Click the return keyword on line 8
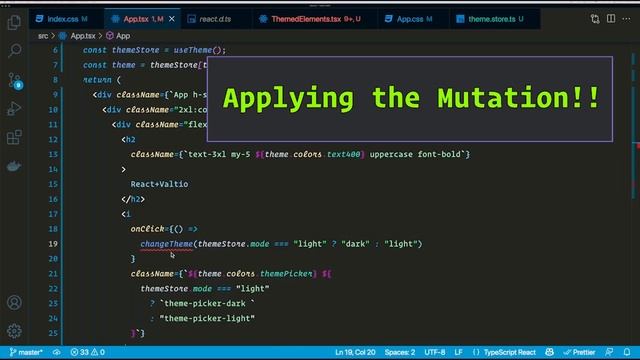This screenshot has height=360, width=640. pos(97,80)
